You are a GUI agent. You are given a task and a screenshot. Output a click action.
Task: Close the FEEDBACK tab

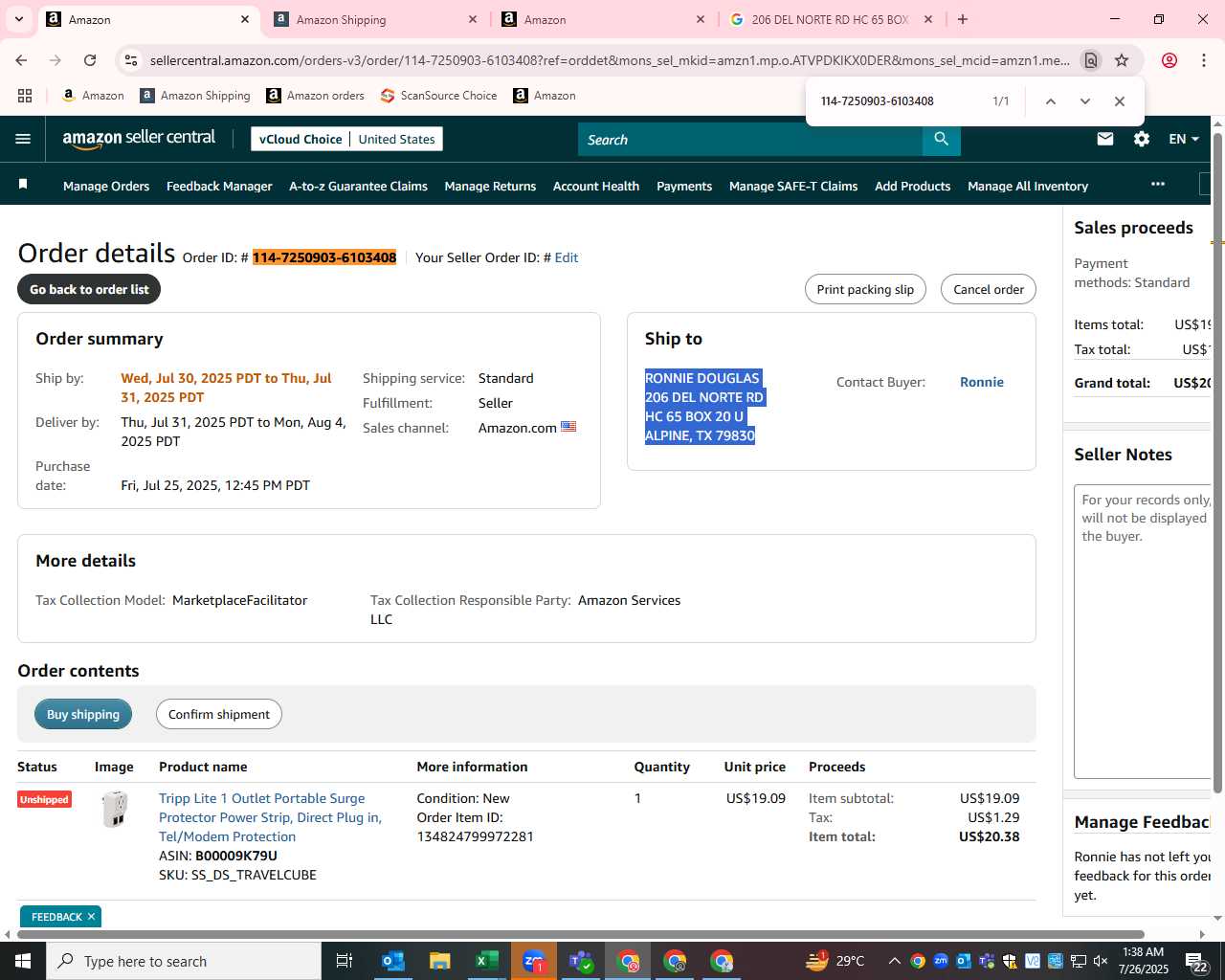pyautogui.click(x=91, y=917)
